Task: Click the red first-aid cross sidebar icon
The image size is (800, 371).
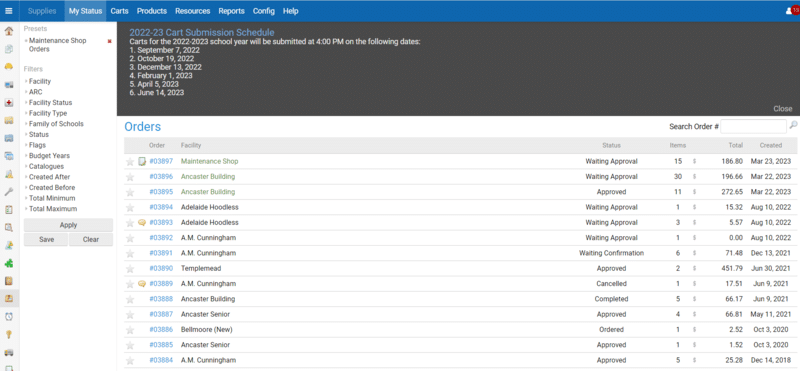Action: tap(9, 103)
